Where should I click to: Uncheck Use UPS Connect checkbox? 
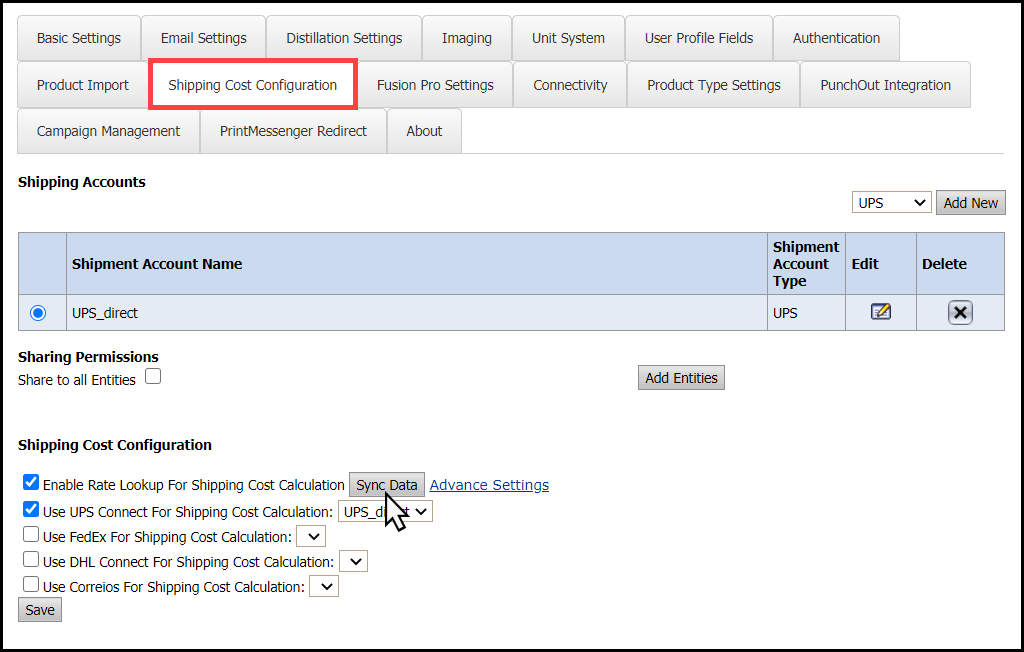tap(31, 509)
